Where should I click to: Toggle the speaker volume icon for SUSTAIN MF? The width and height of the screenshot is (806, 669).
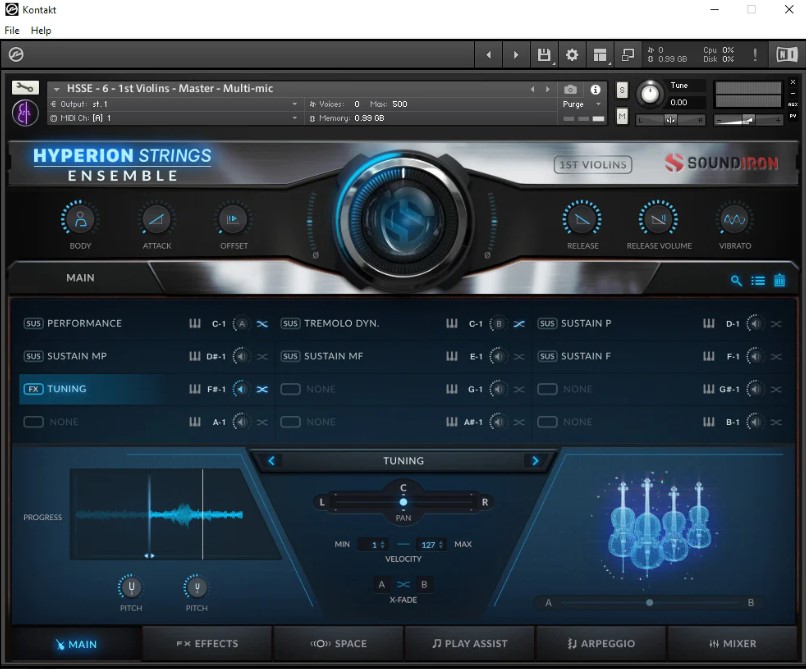click(498, 356)
